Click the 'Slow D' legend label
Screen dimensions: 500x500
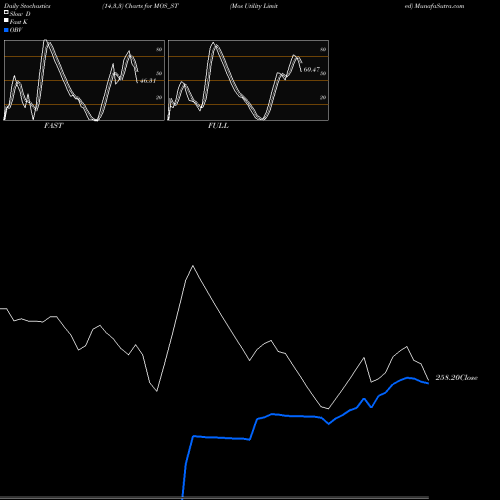pyautogui.click(x=20, y=14)
